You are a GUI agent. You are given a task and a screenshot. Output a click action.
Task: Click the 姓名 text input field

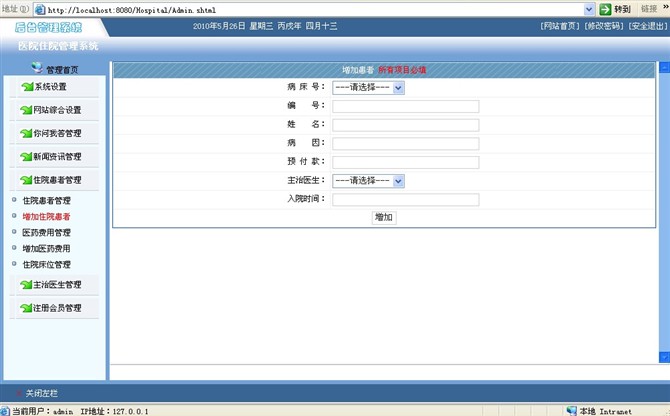[405, 124]
